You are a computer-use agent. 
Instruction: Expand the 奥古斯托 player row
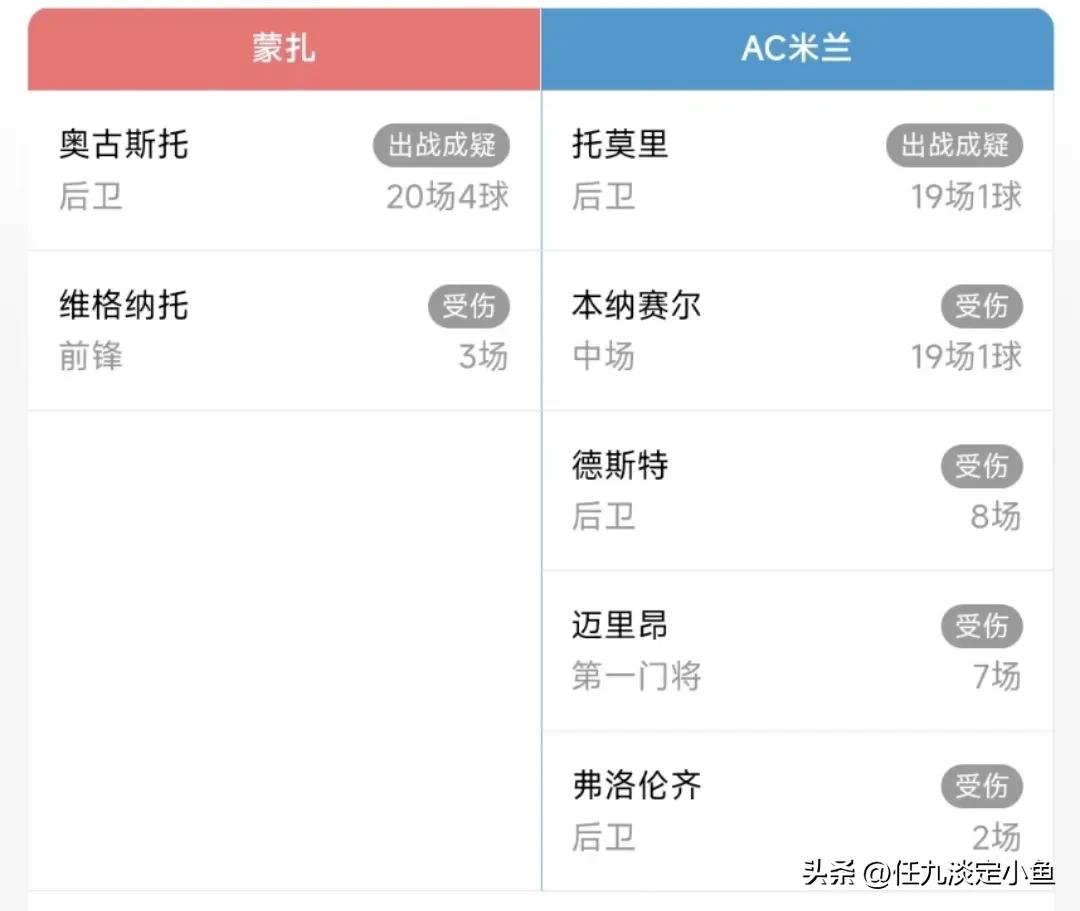pos(283,170)
